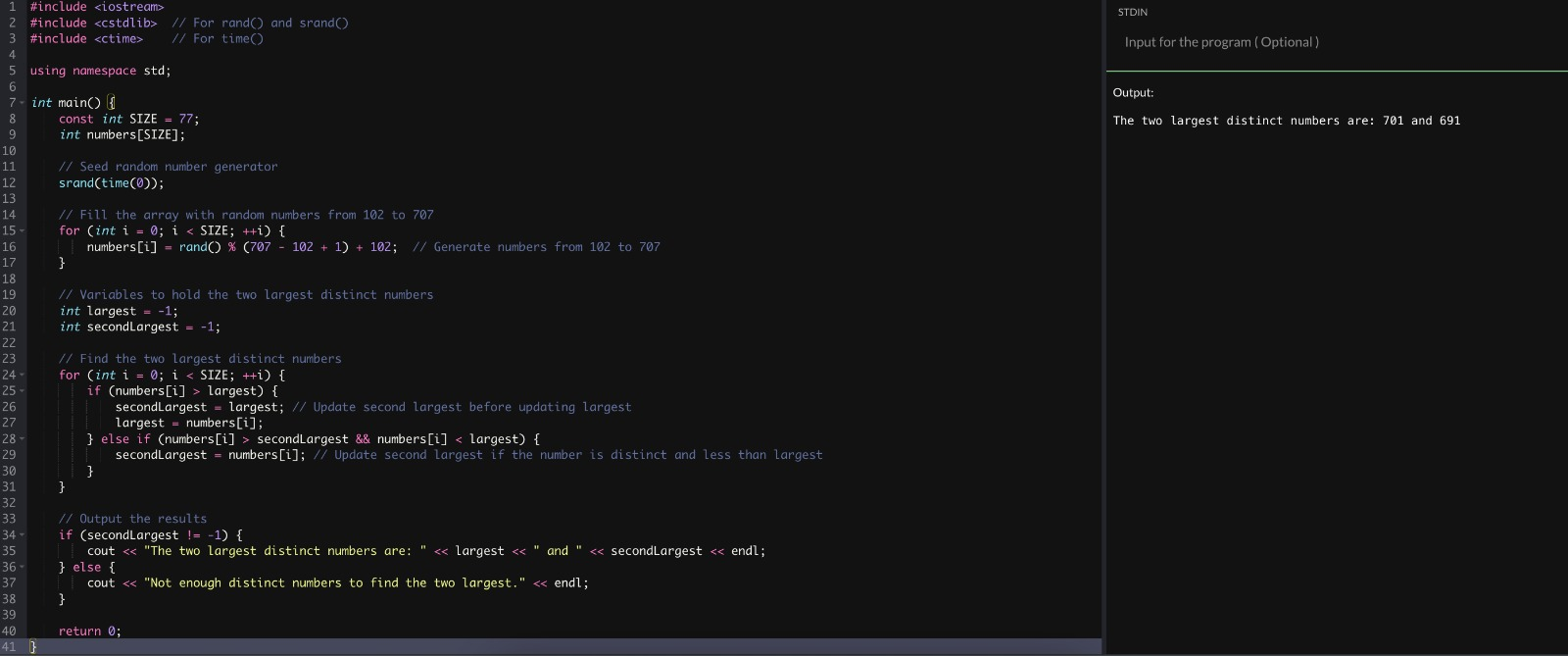This screenshot has height=656, width=1568.
Task: Click the cout statement on line 35
Action: click(x=426, y=551)
